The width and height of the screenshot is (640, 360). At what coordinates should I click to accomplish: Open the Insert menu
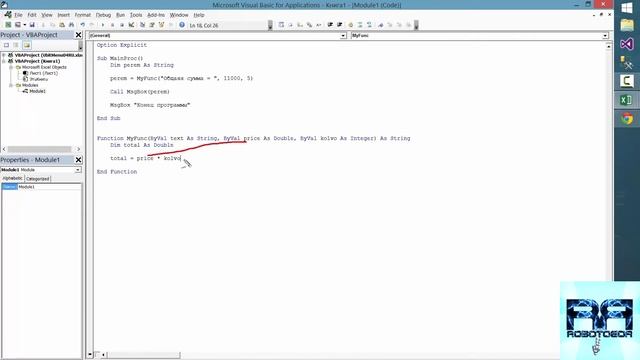click(64, 15)
